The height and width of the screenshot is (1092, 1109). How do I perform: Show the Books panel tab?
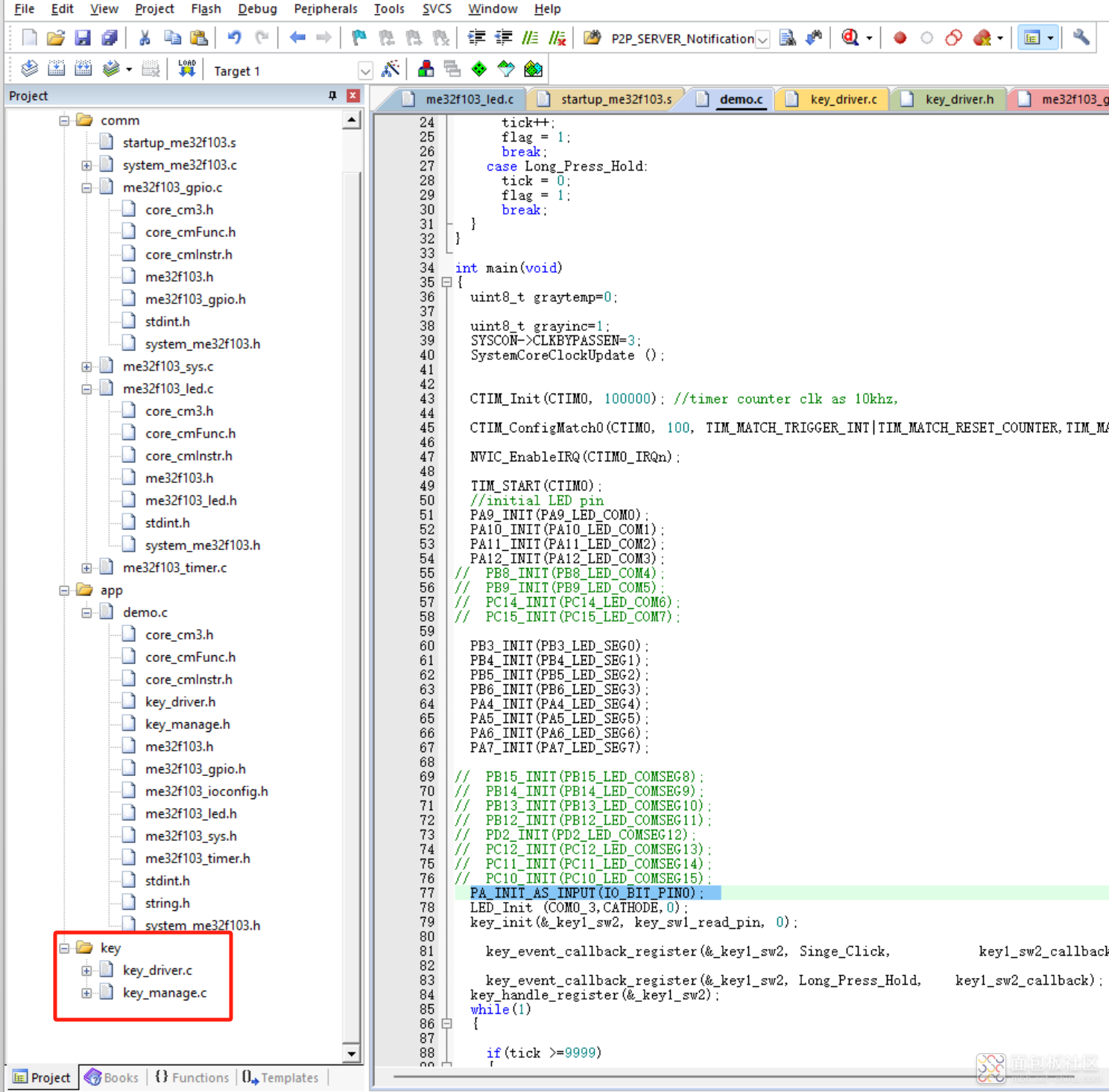[112, 1077]
